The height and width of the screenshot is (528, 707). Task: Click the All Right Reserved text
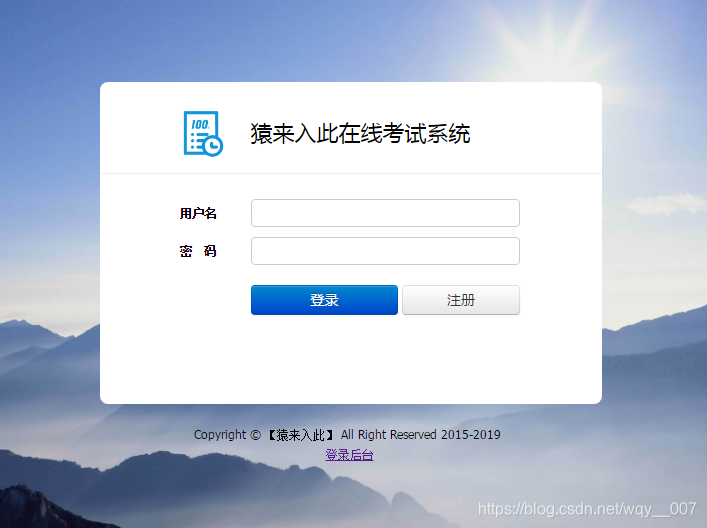click(x=389, y=435)
